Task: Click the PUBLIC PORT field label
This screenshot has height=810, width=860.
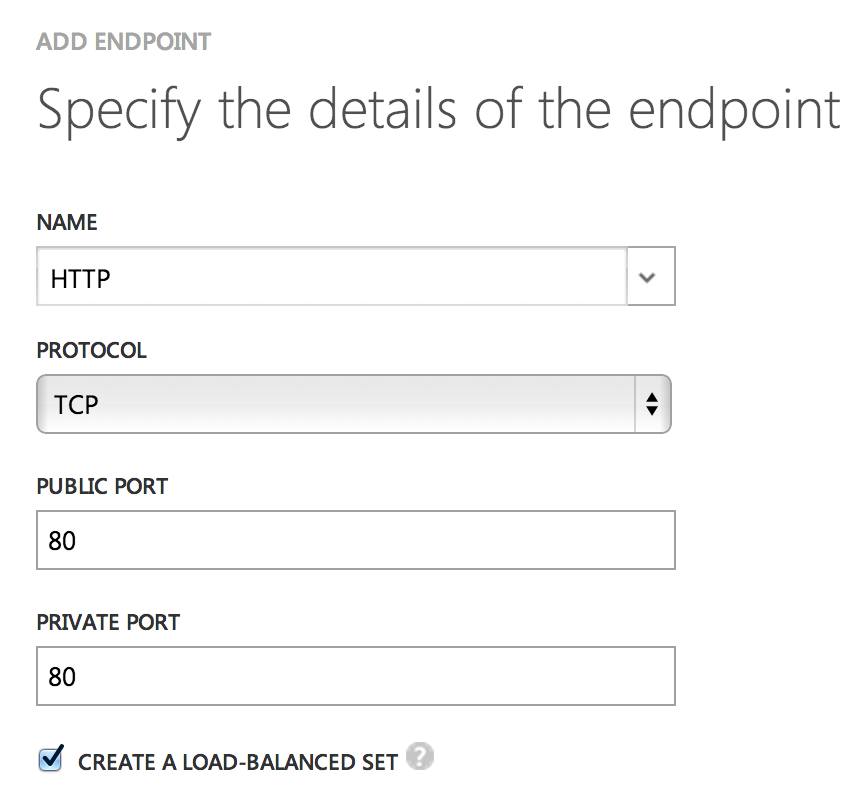Action: pyautogui.click(x=102, y=487)
